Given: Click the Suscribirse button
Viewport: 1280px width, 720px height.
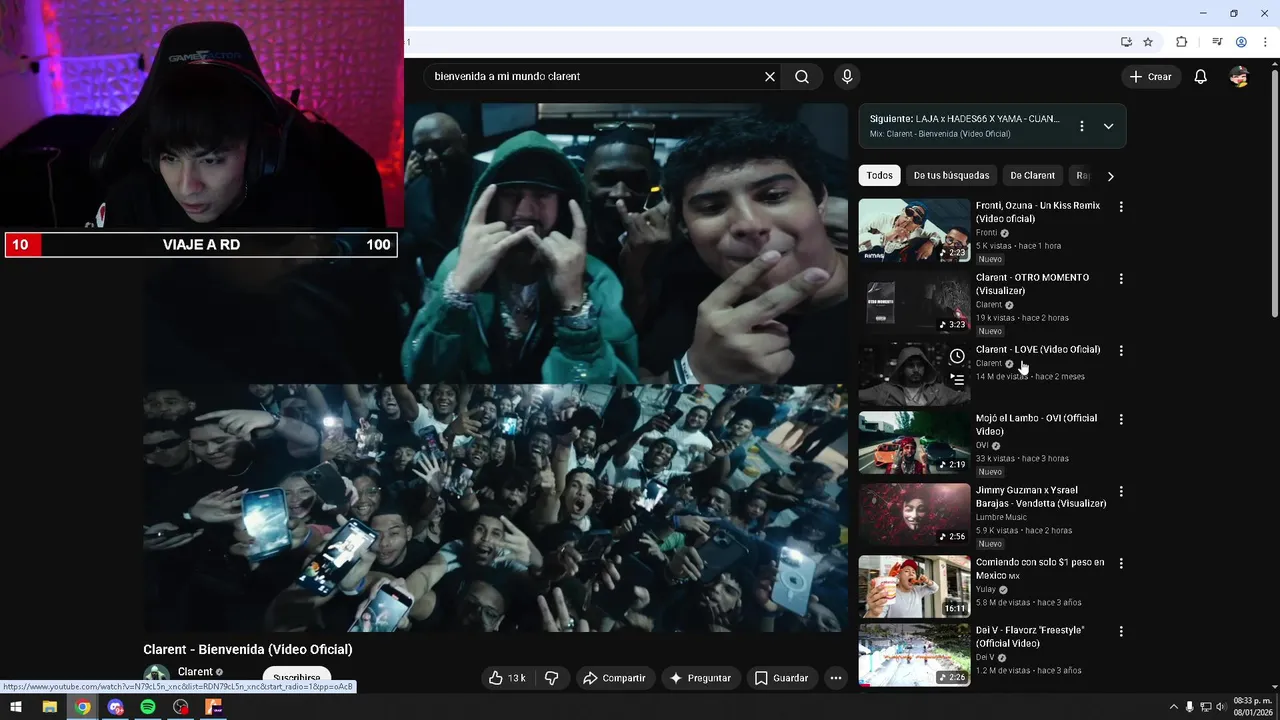Looking at the screenshot, I should click(x=297, y=678).
